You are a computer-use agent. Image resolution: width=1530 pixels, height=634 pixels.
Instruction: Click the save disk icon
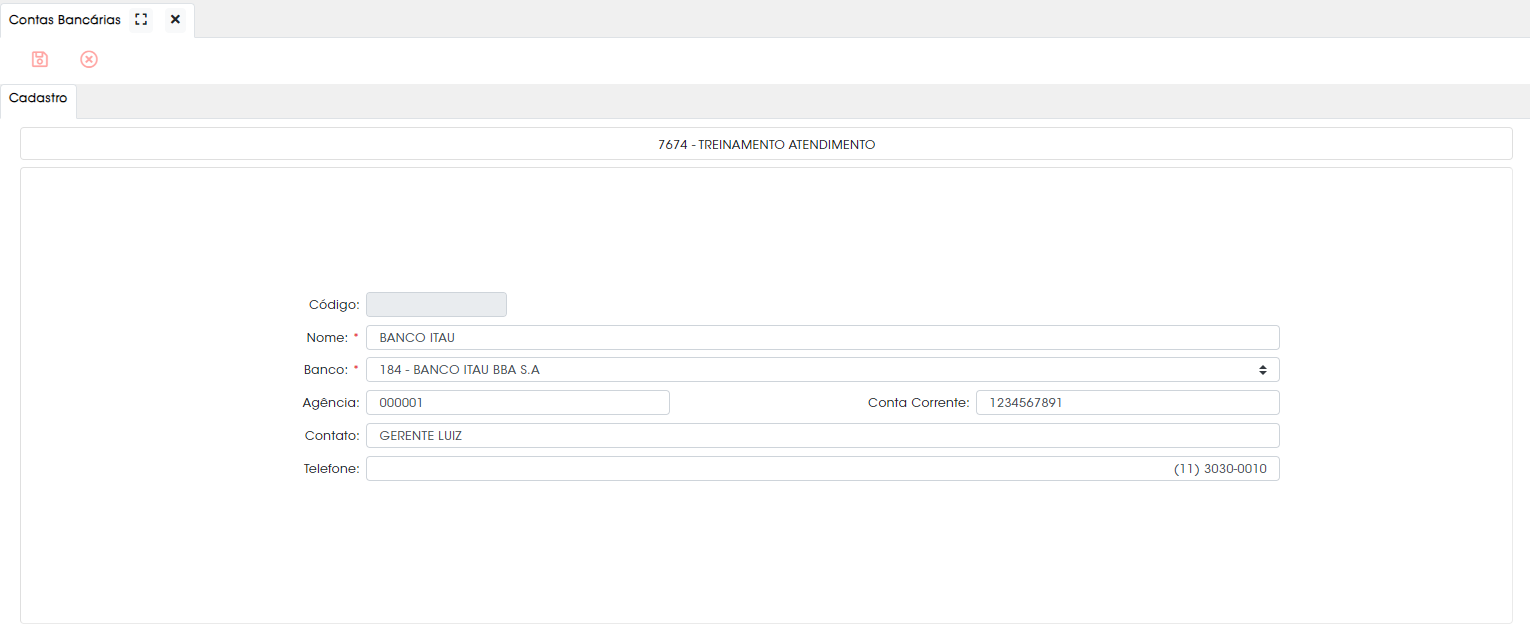(40, 60)
